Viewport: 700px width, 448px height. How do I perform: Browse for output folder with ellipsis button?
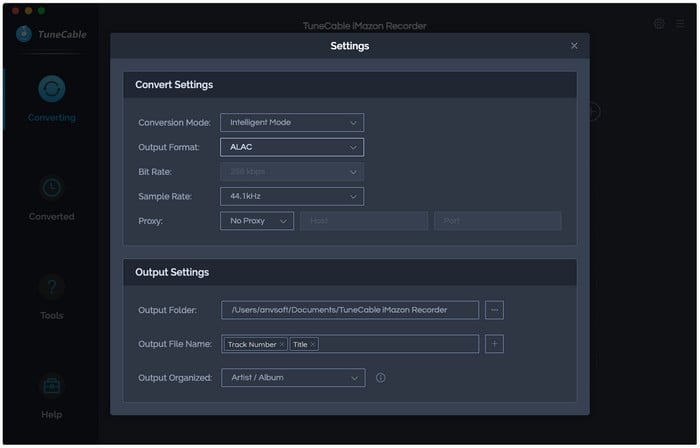(x=494, y=310)
